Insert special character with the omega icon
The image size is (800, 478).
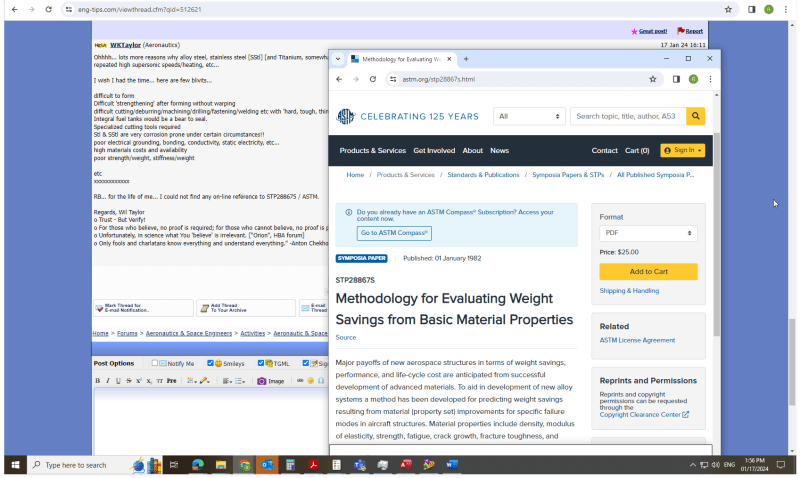321,381
